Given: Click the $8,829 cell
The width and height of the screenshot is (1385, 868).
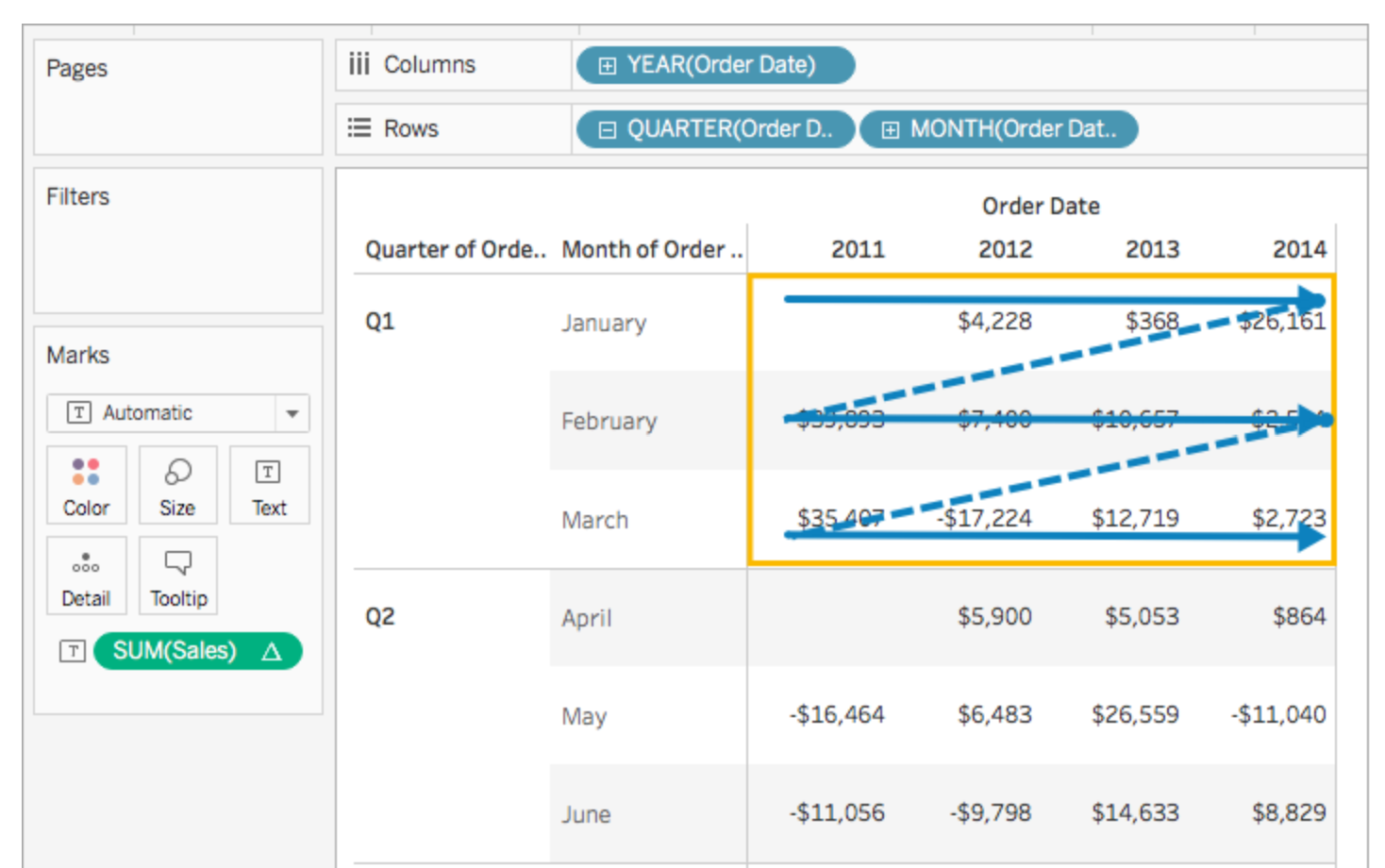Looking at the screenshot, I should 1289,812.
